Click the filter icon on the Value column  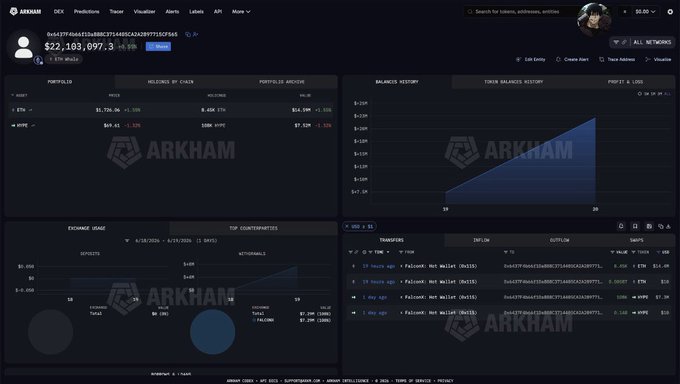click(x=612, y=252)
